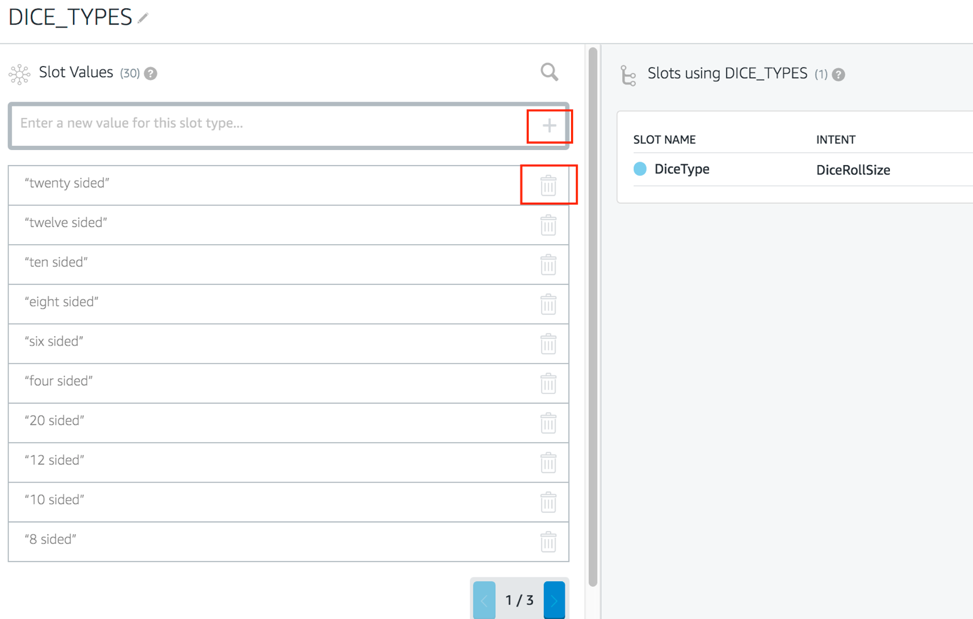This screenshot has height=619, width=973.
Task: Remove the "ten sided" value via trash
Action: [548, 264]
